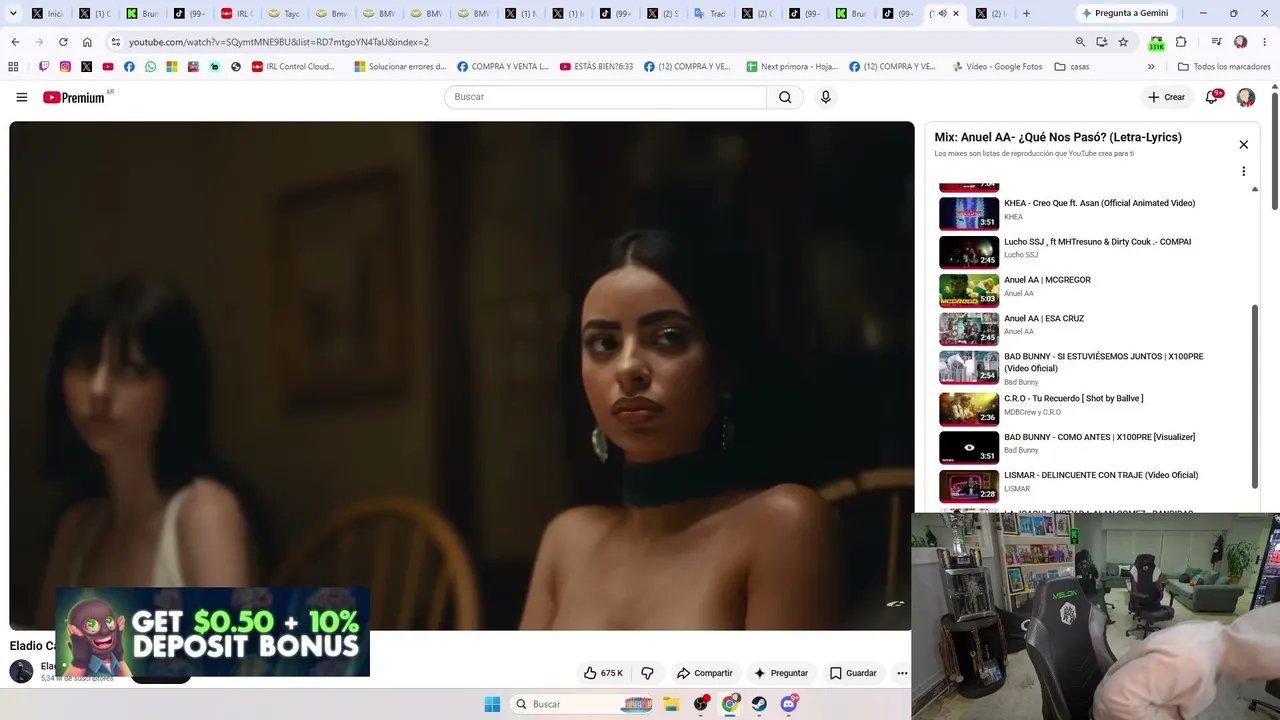This screenshot has height=720, width=1280.
Task: Click the Preguntar button
Action: (x=781, y=673)
